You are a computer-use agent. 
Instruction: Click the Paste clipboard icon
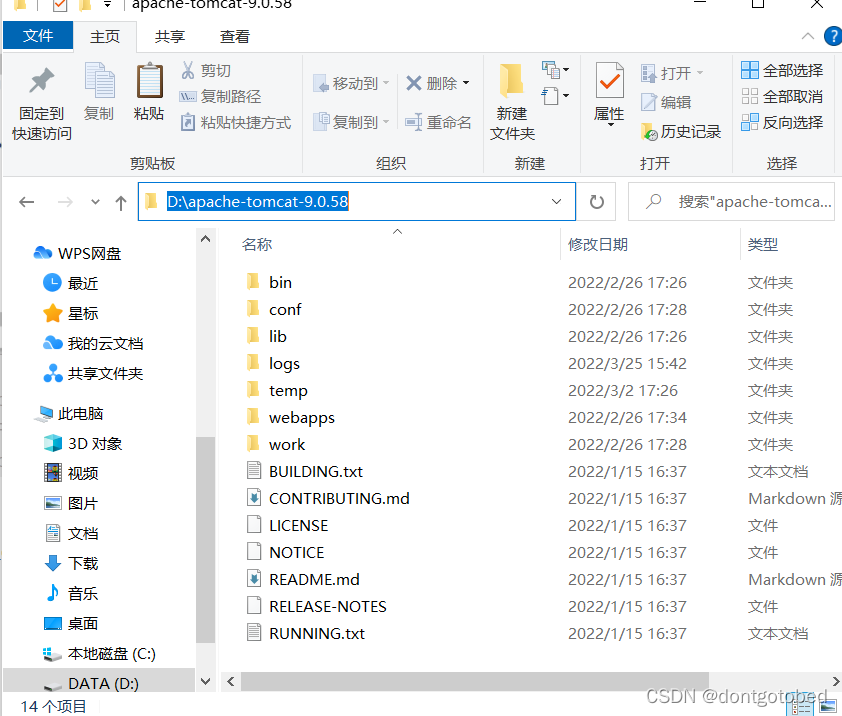point(149,81)
